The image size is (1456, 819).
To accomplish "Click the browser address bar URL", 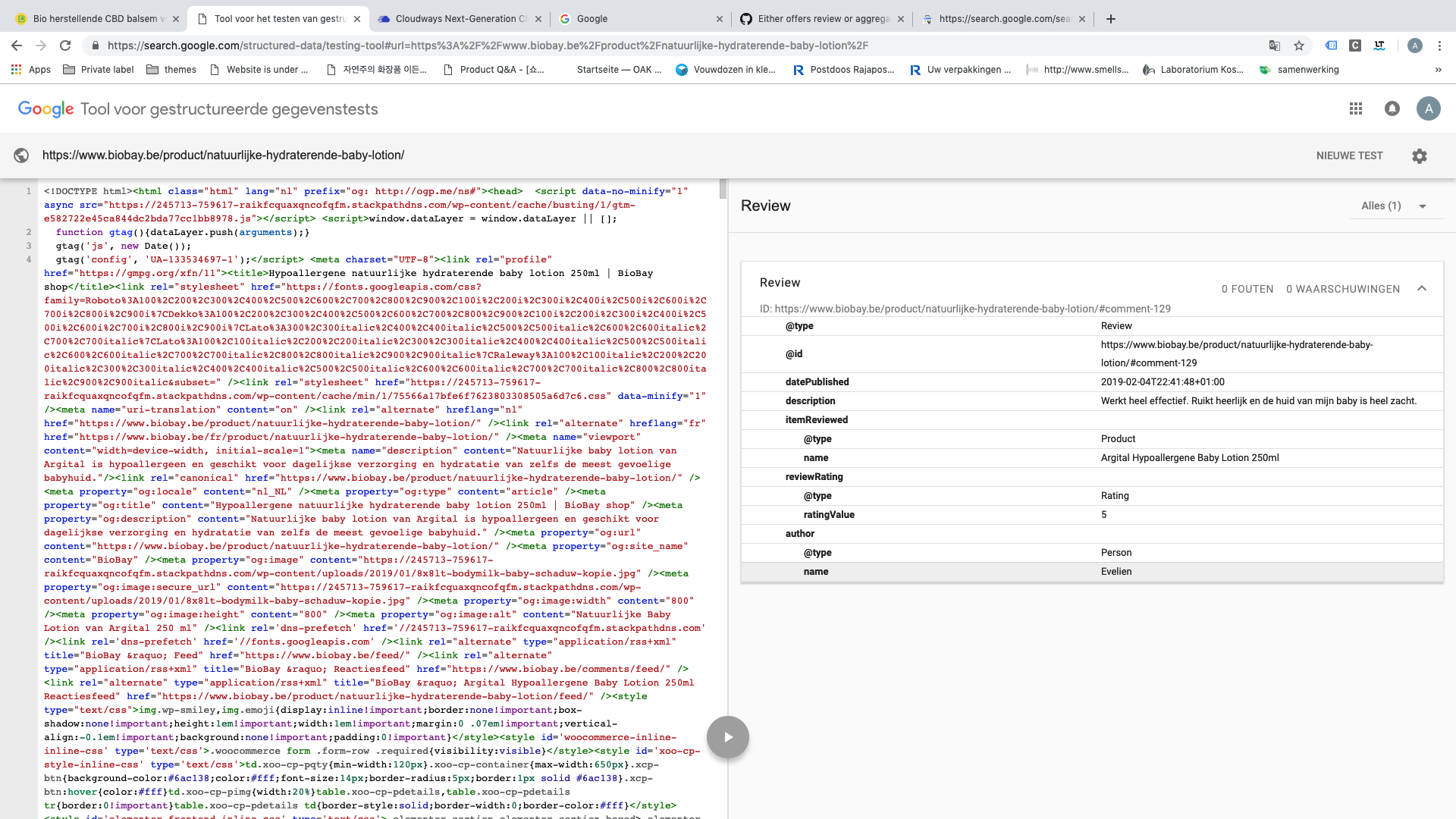I will pos(485,45).
